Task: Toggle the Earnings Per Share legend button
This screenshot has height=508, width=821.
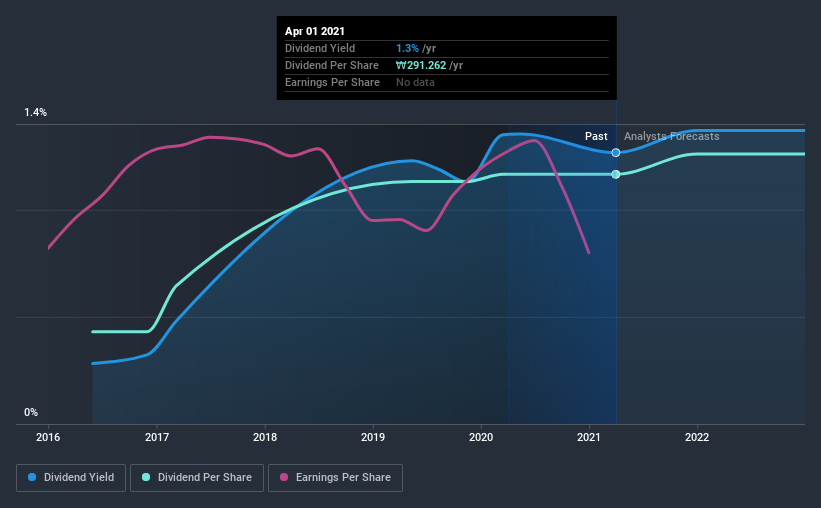Action: point(335,478)
